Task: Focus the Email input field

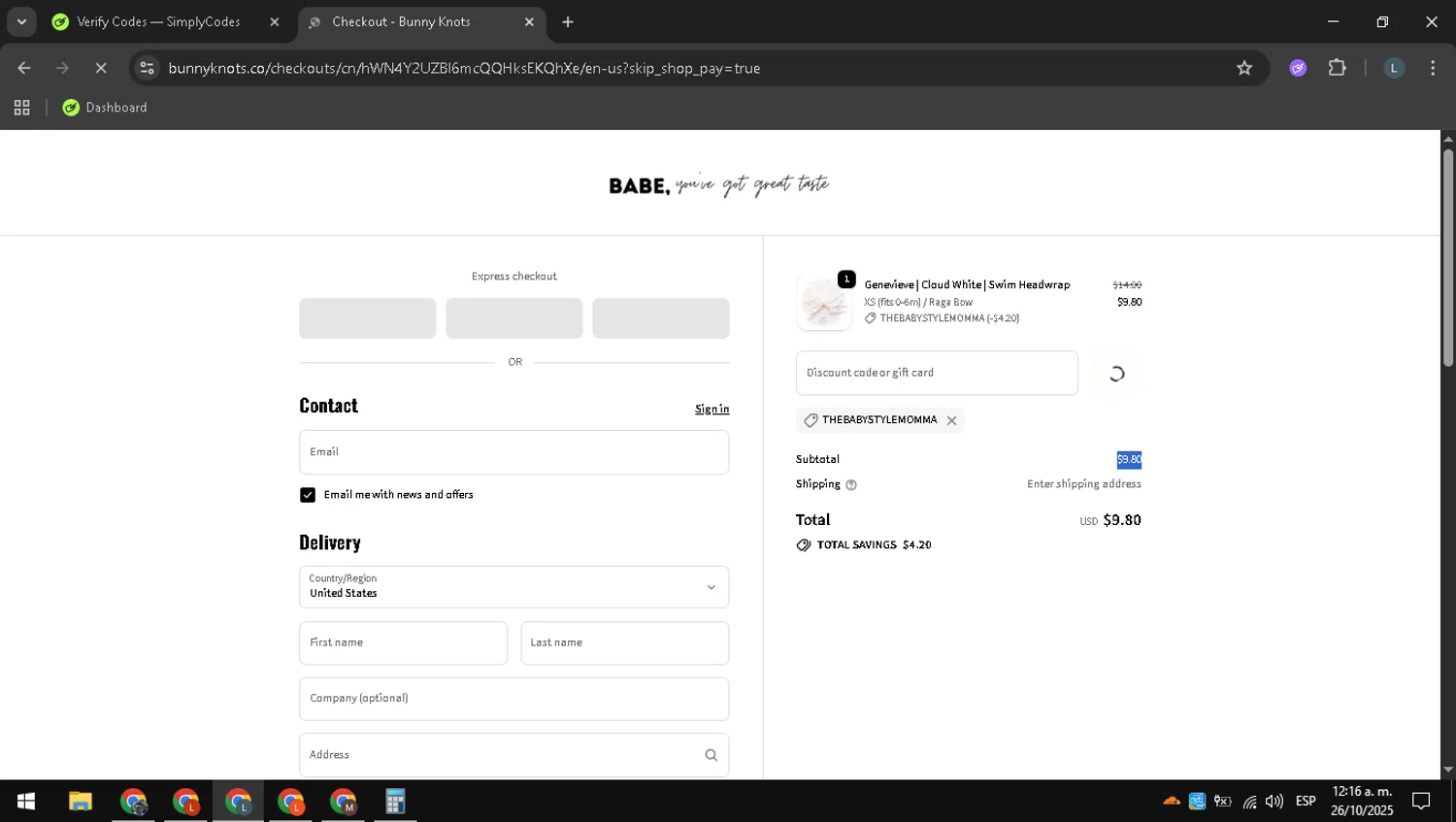Action: coord(513,452)
